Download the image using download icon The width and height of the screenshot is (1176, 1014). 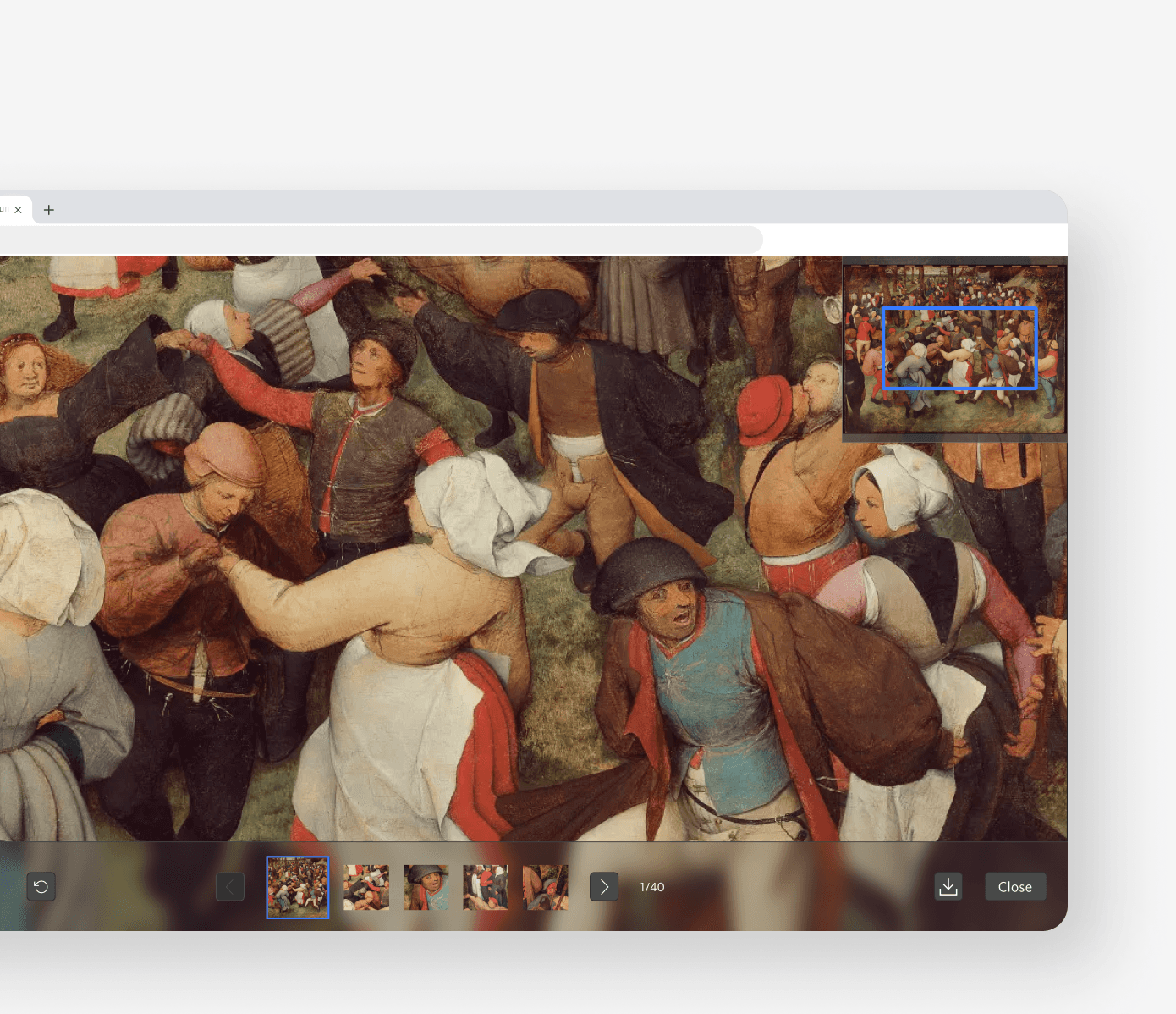click(x=948, y=886)
